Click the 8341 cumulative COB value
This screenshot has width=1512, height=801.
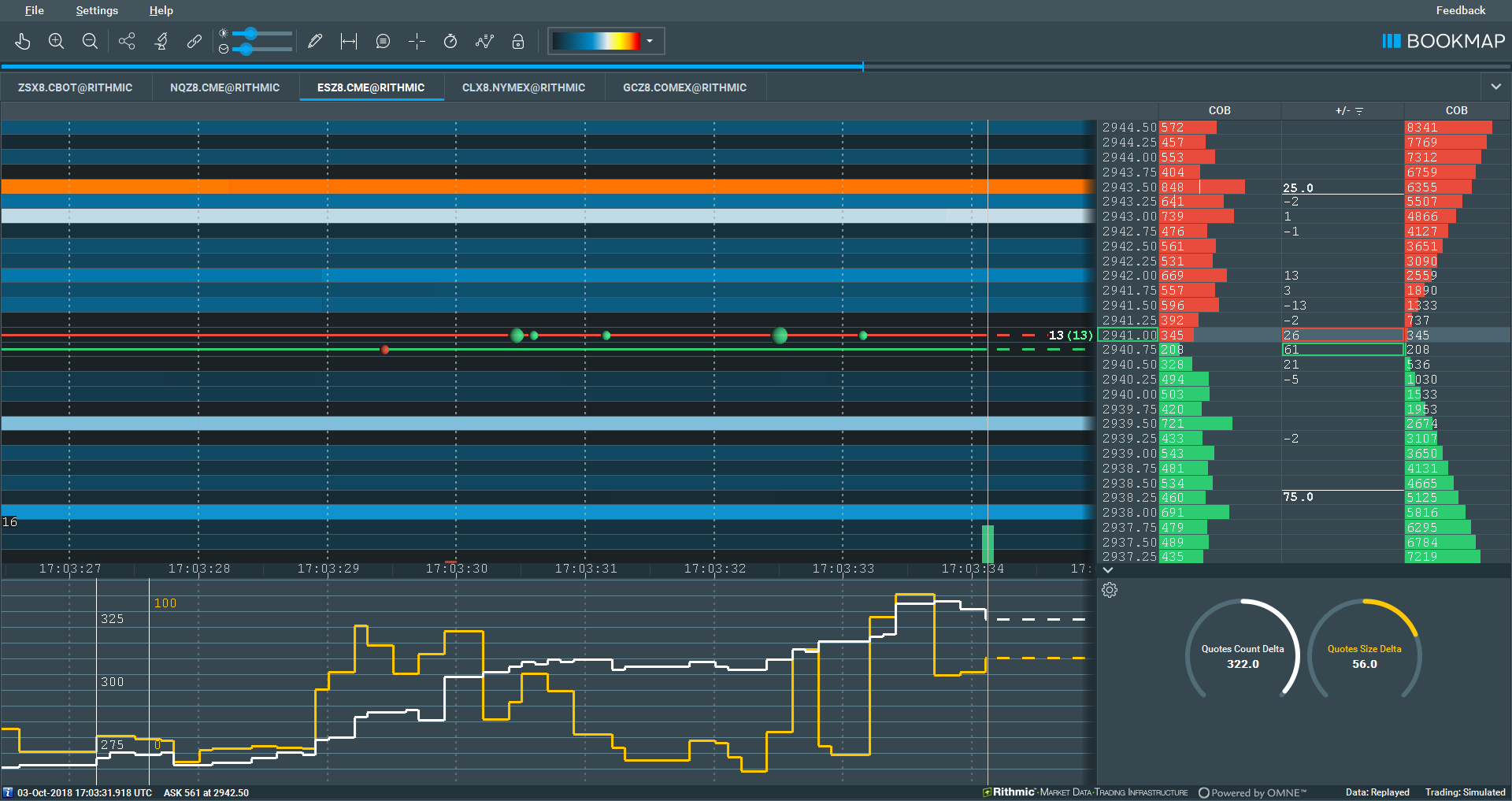1422,128
